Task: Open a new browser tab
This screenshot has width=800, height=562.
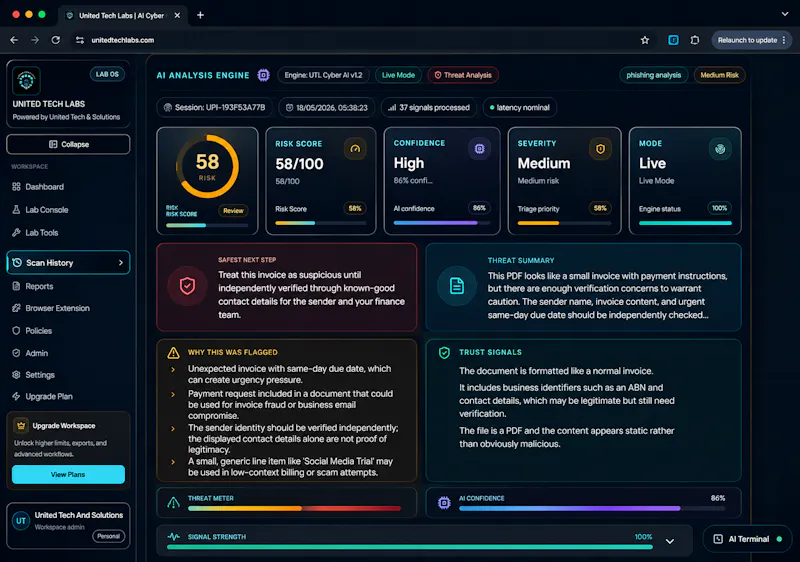Action: (201, 15)
